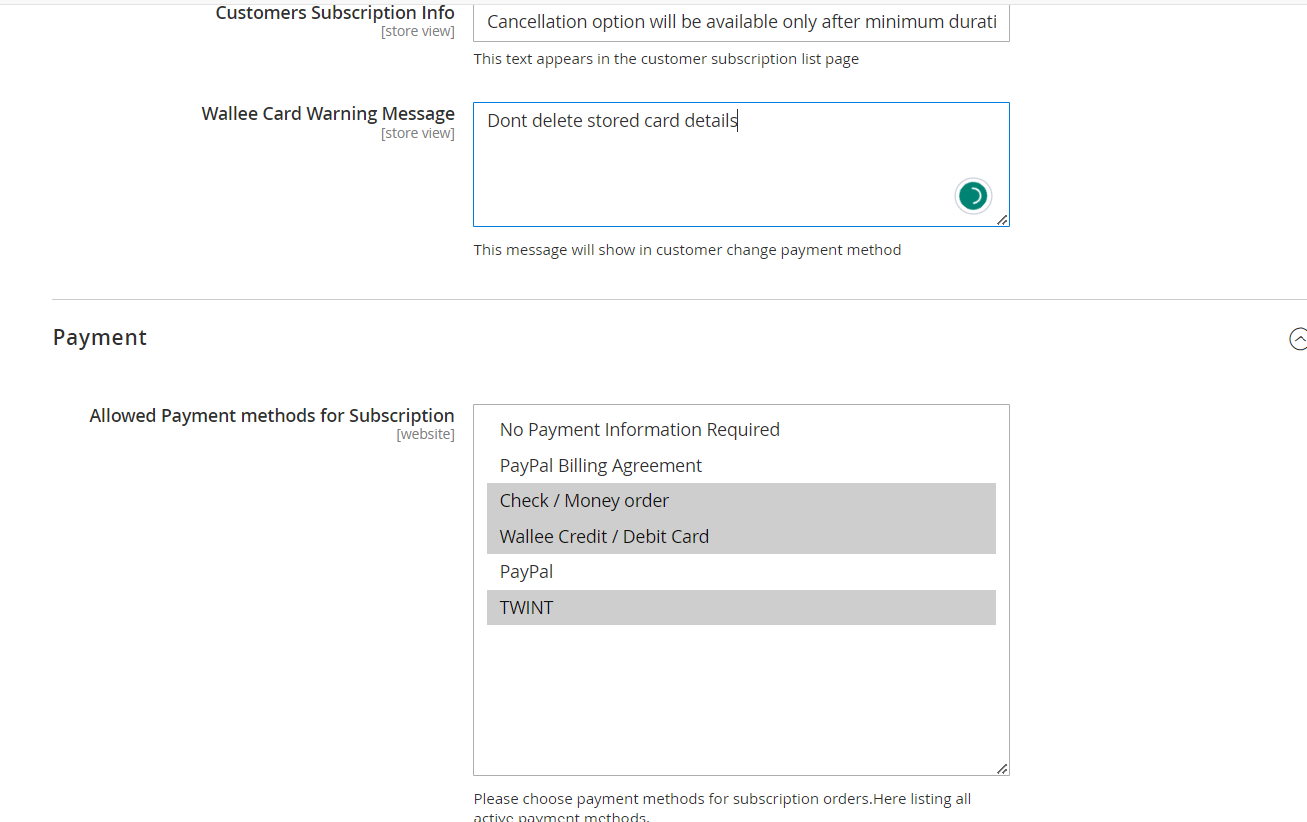Toggle the TWINT payment method

pos(526,608)
